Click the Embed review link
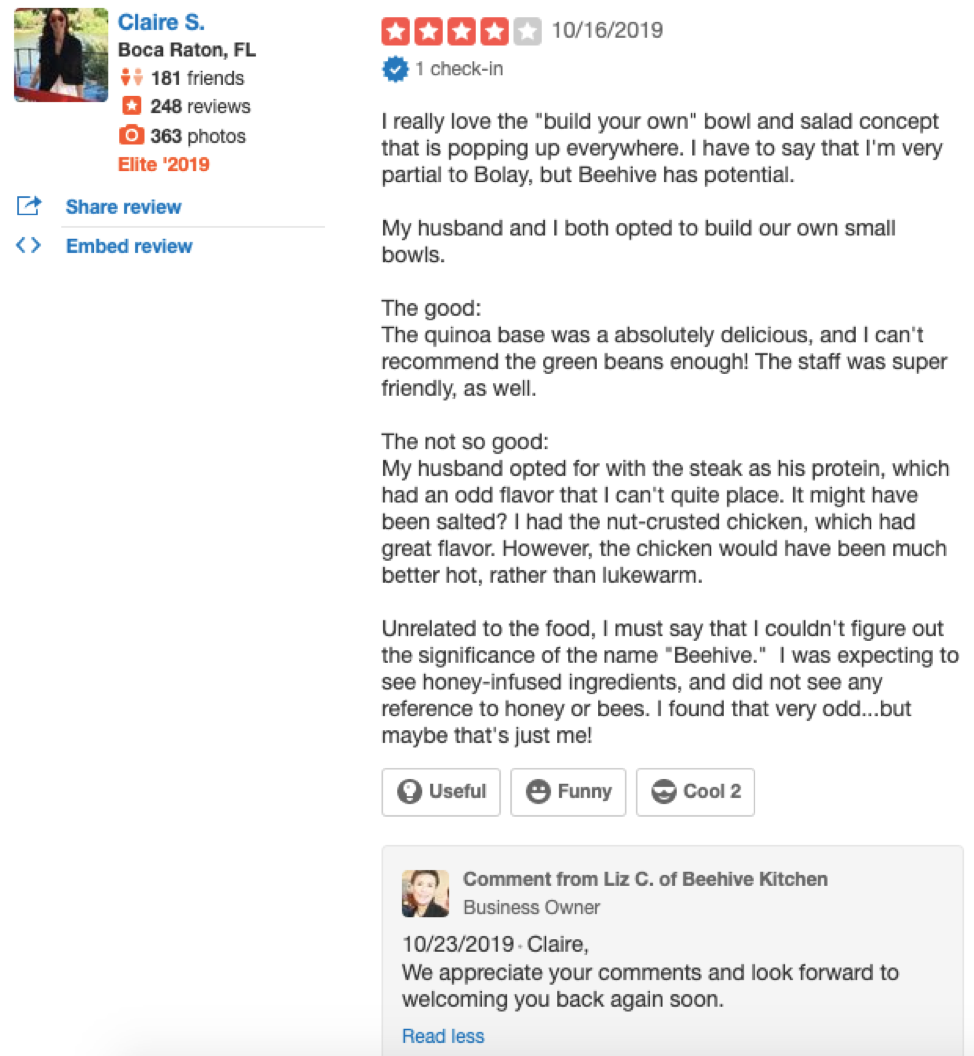Viewport: 974px width, 1056px height. 129,246
